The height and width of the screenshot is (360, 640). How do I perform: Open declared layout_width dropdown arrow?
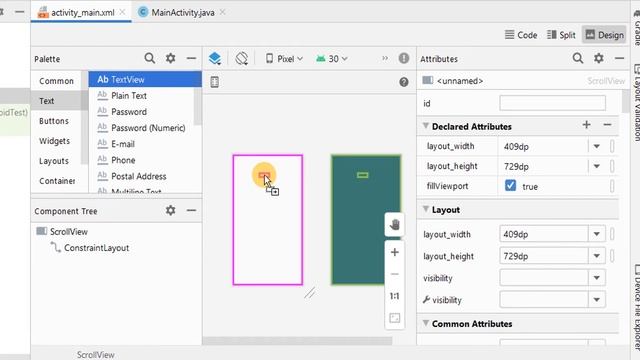(x=596, y=146)
